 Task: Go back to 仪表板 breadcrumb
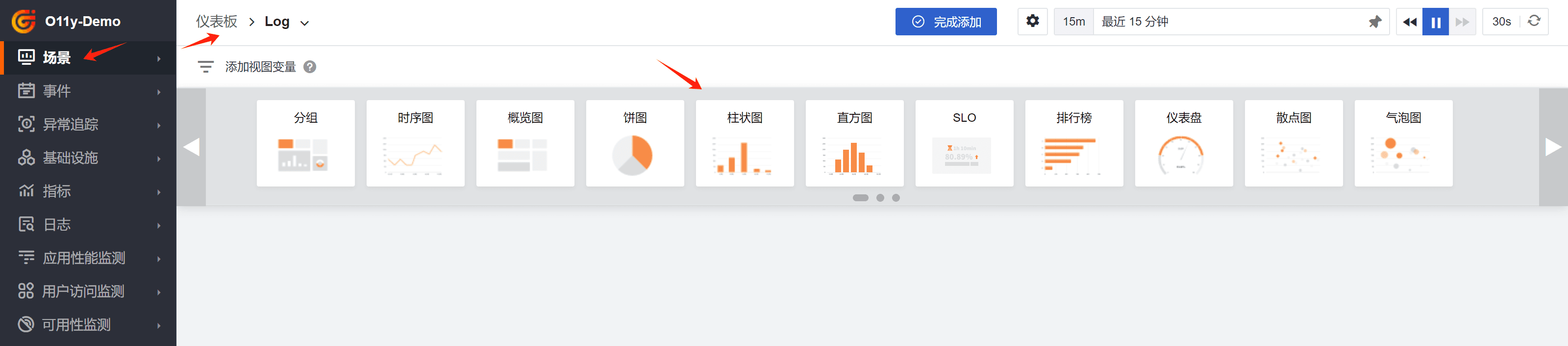tap(216, 22)
